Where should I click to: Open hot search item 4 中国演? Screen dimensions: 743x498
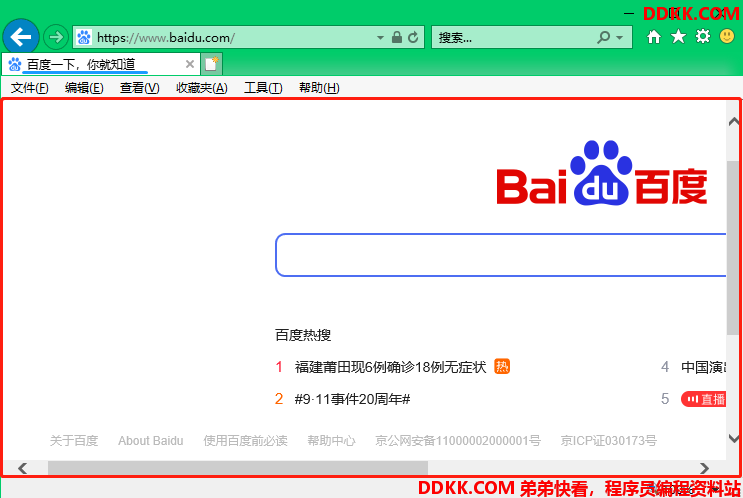click(703, 367)
